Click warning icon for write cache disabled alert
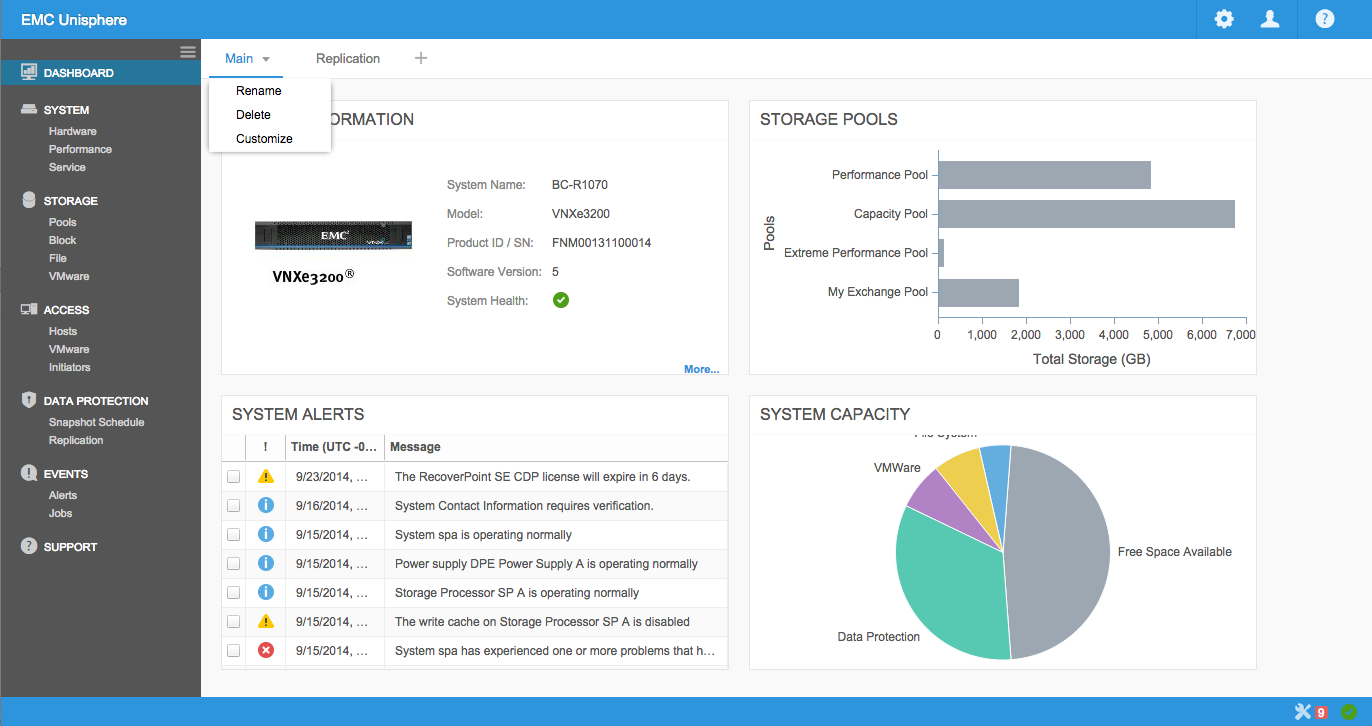Viewport: 1372px width, 726px height. 265,621
